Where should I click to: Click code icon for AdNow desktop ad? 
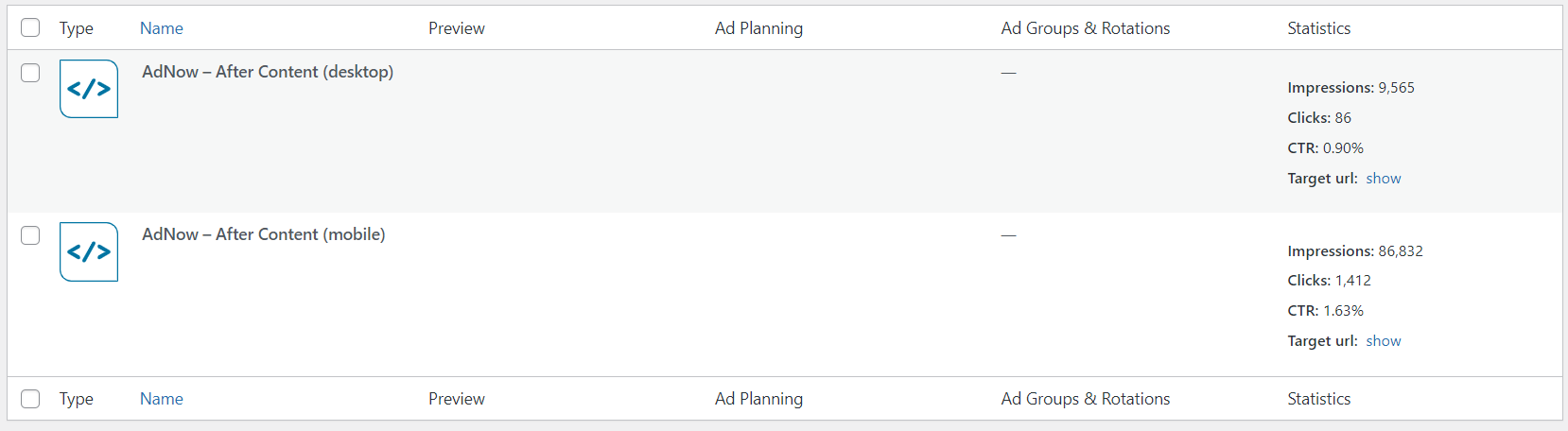coord(89,89)
